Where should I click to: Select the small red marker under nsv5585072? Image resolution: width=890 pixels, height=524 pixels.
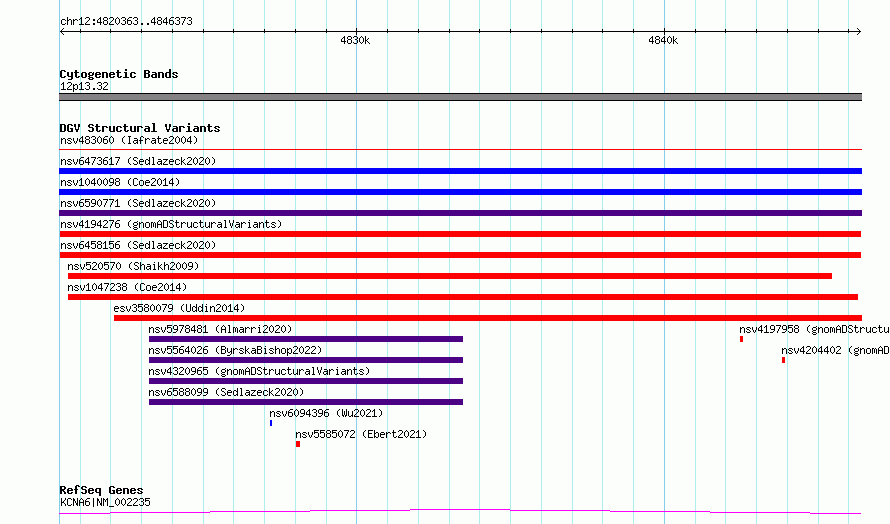tap(298, 444)
